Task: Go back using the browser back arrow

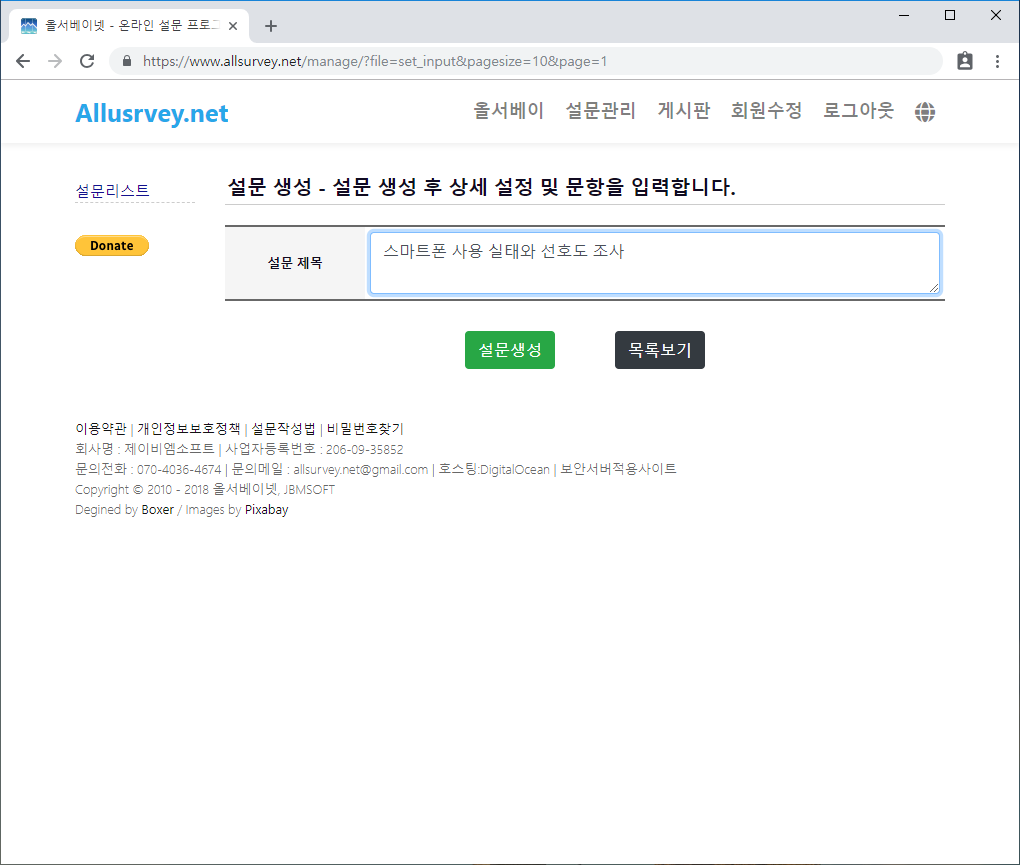Action: [x=23, y=61]
